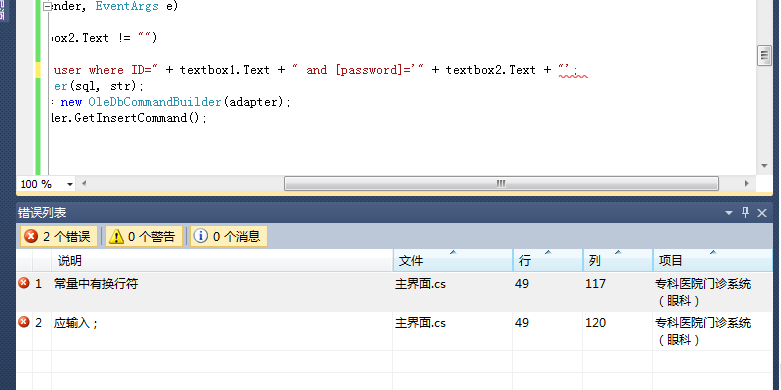The width and height of the screenshot is (781, 390).
Task: Collapse the method outlining box near EventArgs
Action: pyautogui.click(x=47, y=6)
